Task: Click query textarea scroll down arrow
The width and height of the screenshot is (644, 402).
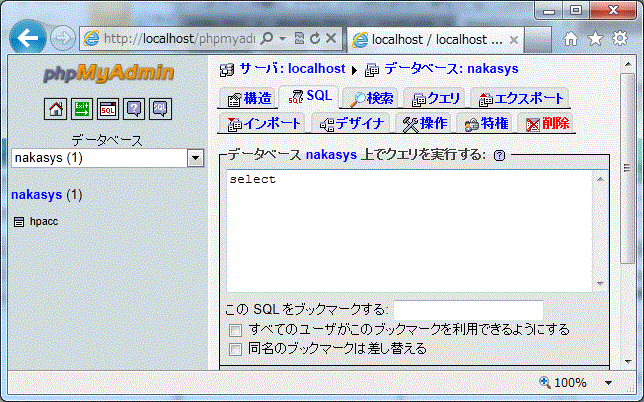Action: point(600,283)
